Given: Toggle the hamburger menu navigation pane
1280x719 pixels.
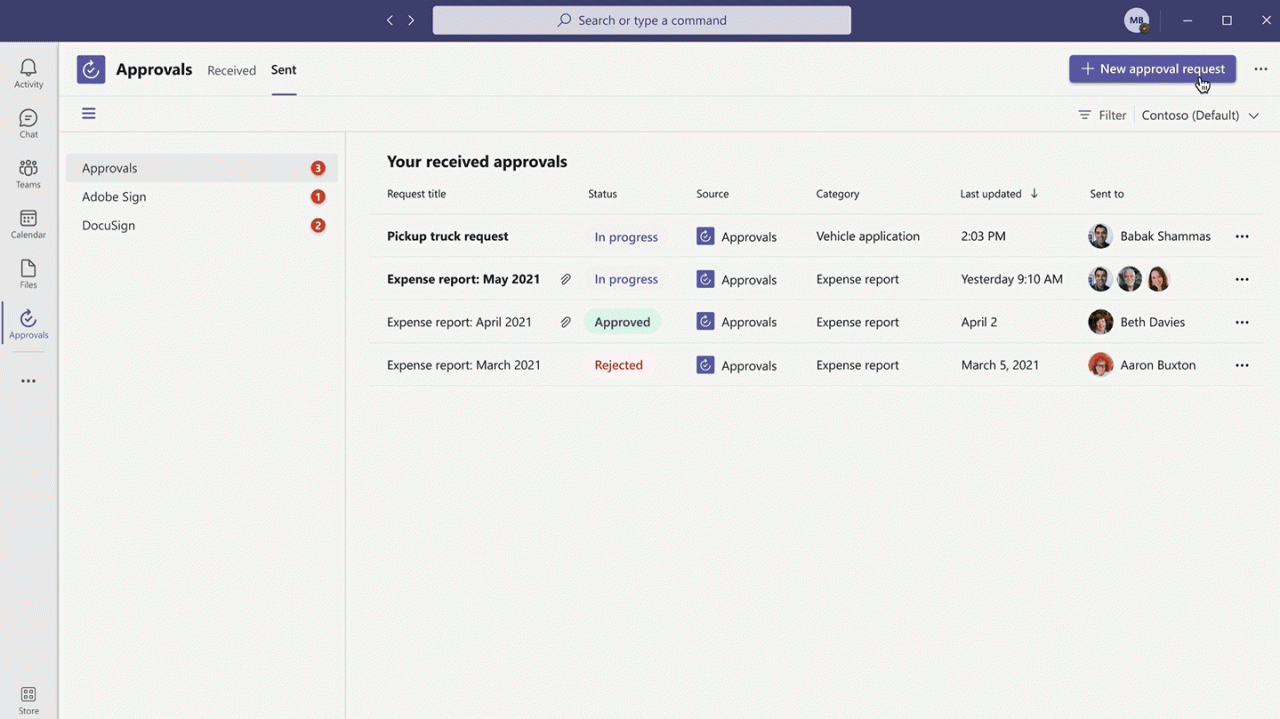Looking at the screenshot, I should click(89, 114).
